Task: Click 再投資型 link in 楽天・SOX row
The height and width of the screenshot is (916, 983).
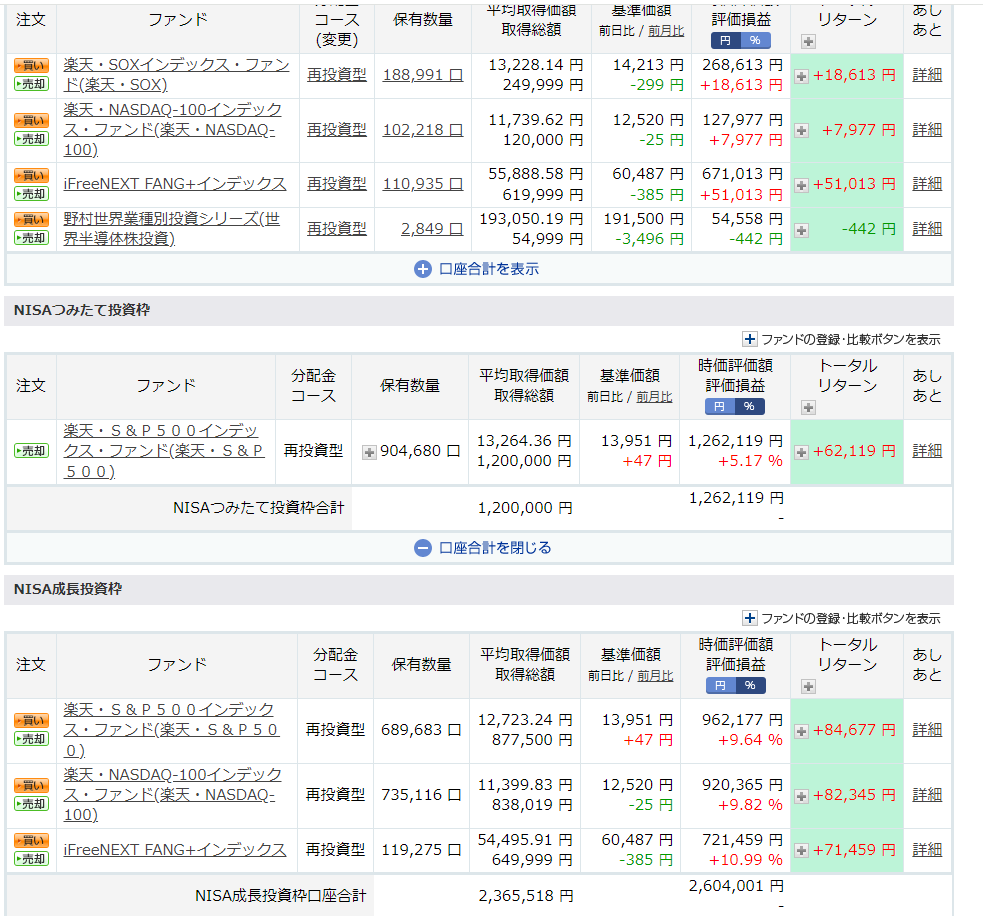Action: pos(337,75)
